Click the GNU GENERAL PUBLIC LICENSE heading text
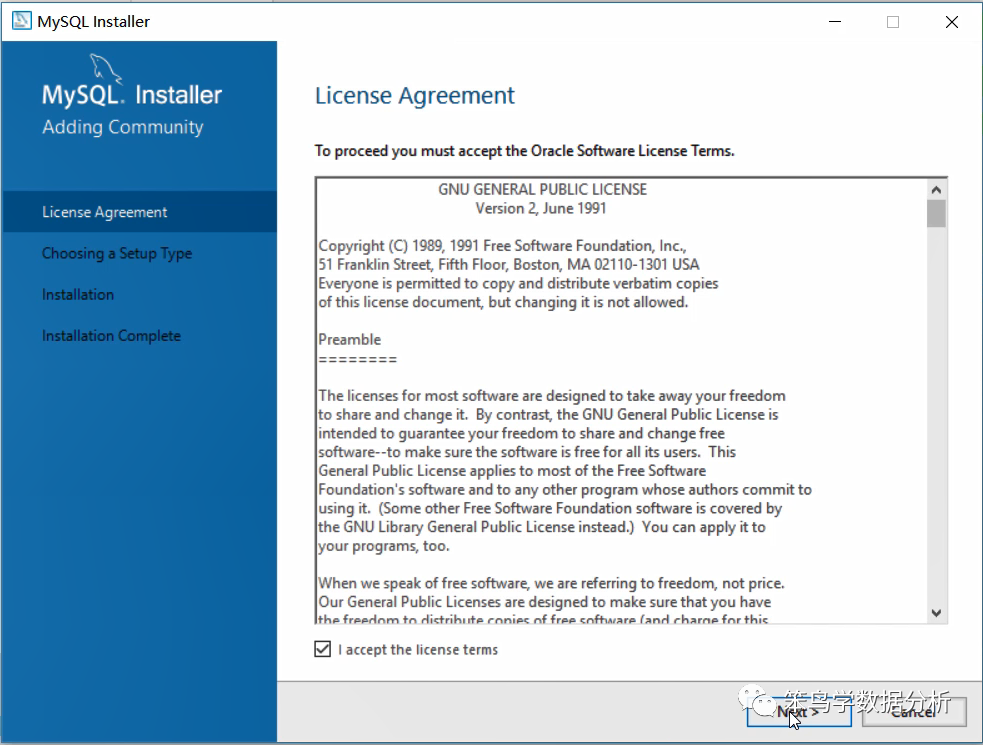This screenshot has height=745, width=983. coord(542,189)
